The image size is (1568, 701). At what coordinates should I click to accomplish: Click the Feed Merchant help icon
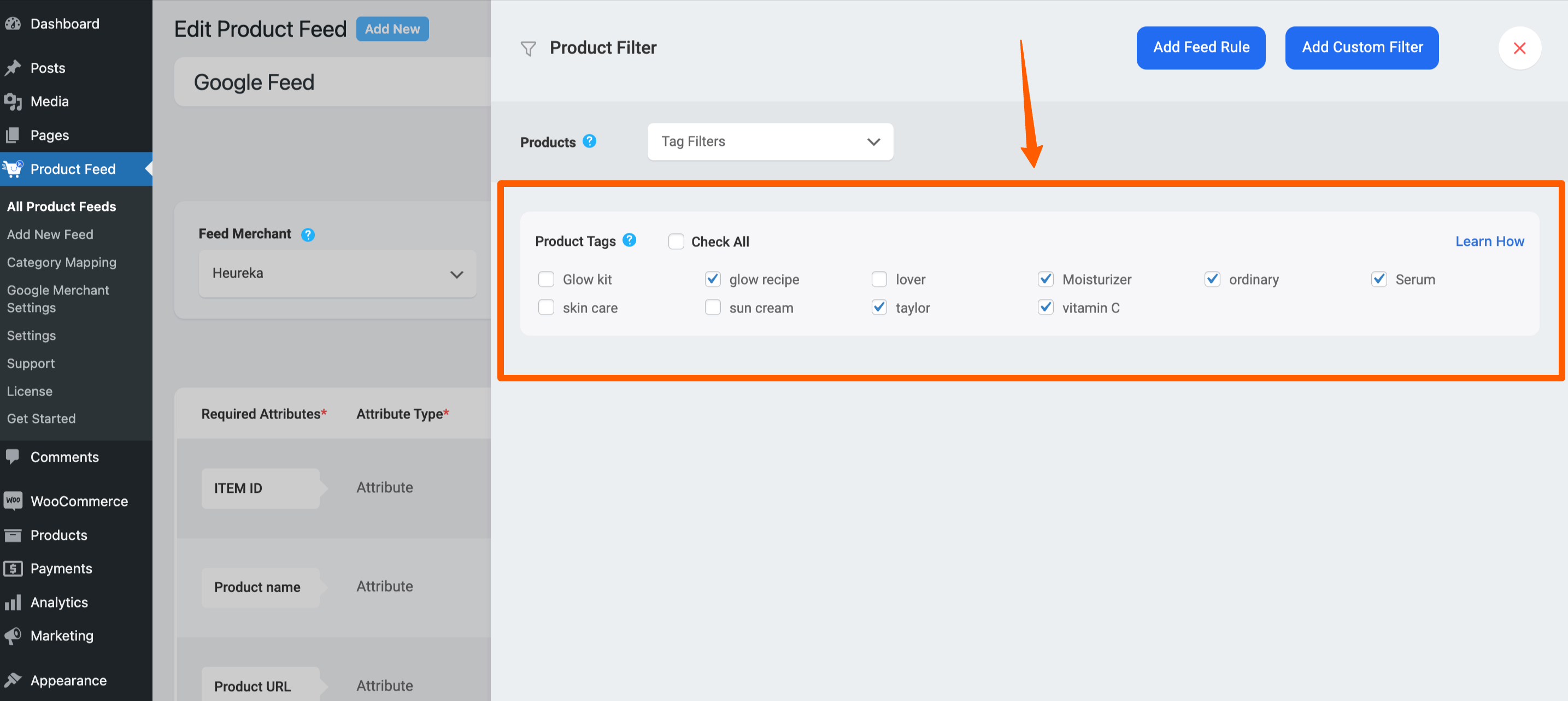308,234
